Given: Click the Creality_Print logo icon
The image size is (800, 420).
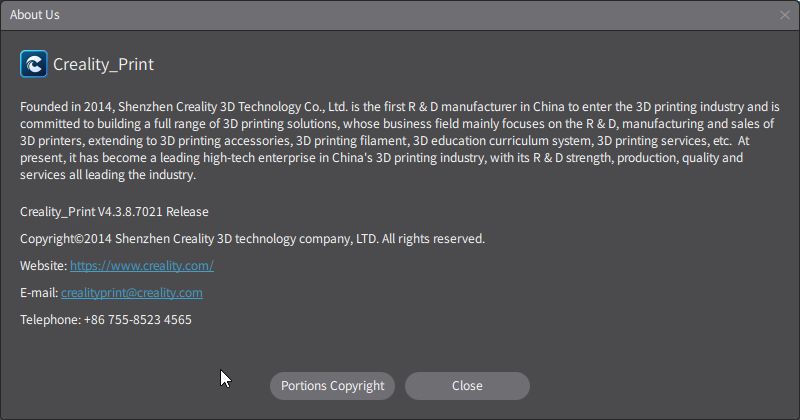Looking at the screenshot, I should pos(34,64).
